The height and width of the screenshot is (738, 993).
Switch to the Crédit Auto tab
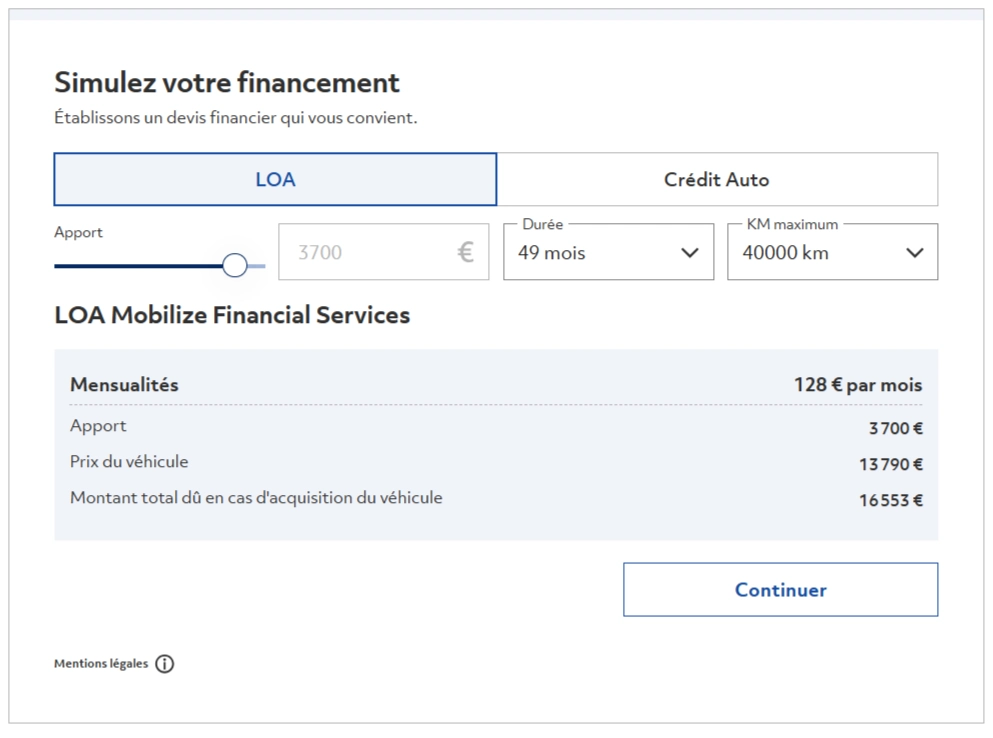pos(717,179)
